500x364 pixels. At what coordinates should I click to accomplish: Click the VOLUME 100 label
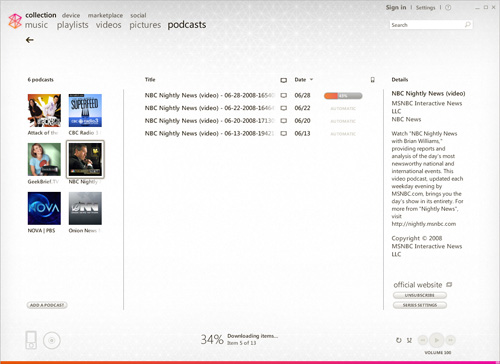[438, 353]
